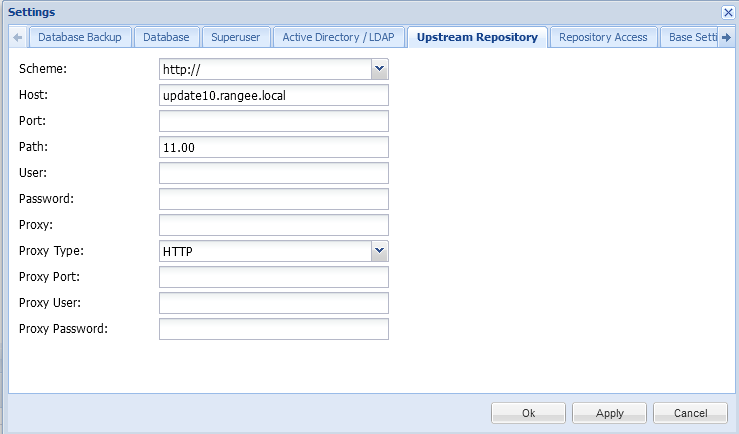
Task: Select the Superuser tab
Action: tap(235, 38)
